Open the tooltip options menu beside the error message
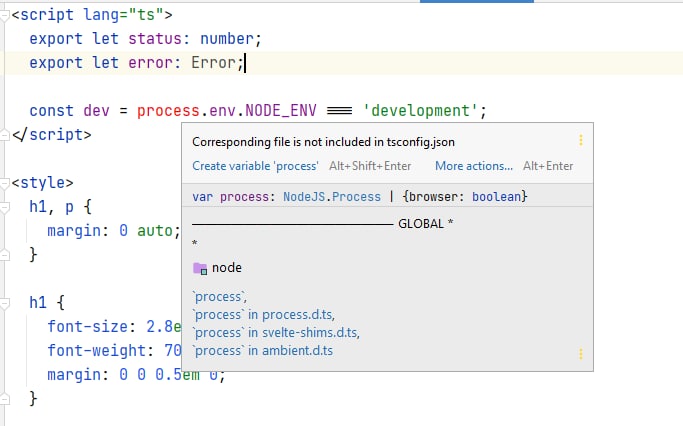 pyautogui.click(x=581, y=140)
